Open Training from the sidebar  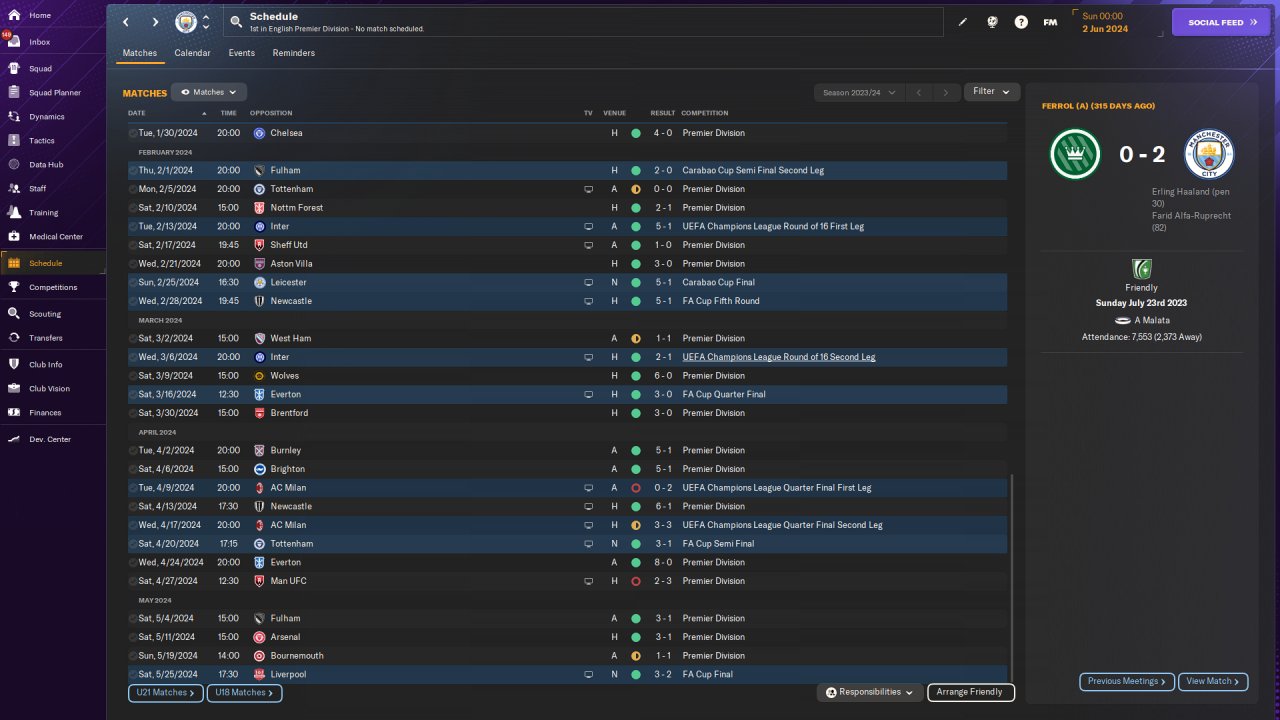coord(52,212)
